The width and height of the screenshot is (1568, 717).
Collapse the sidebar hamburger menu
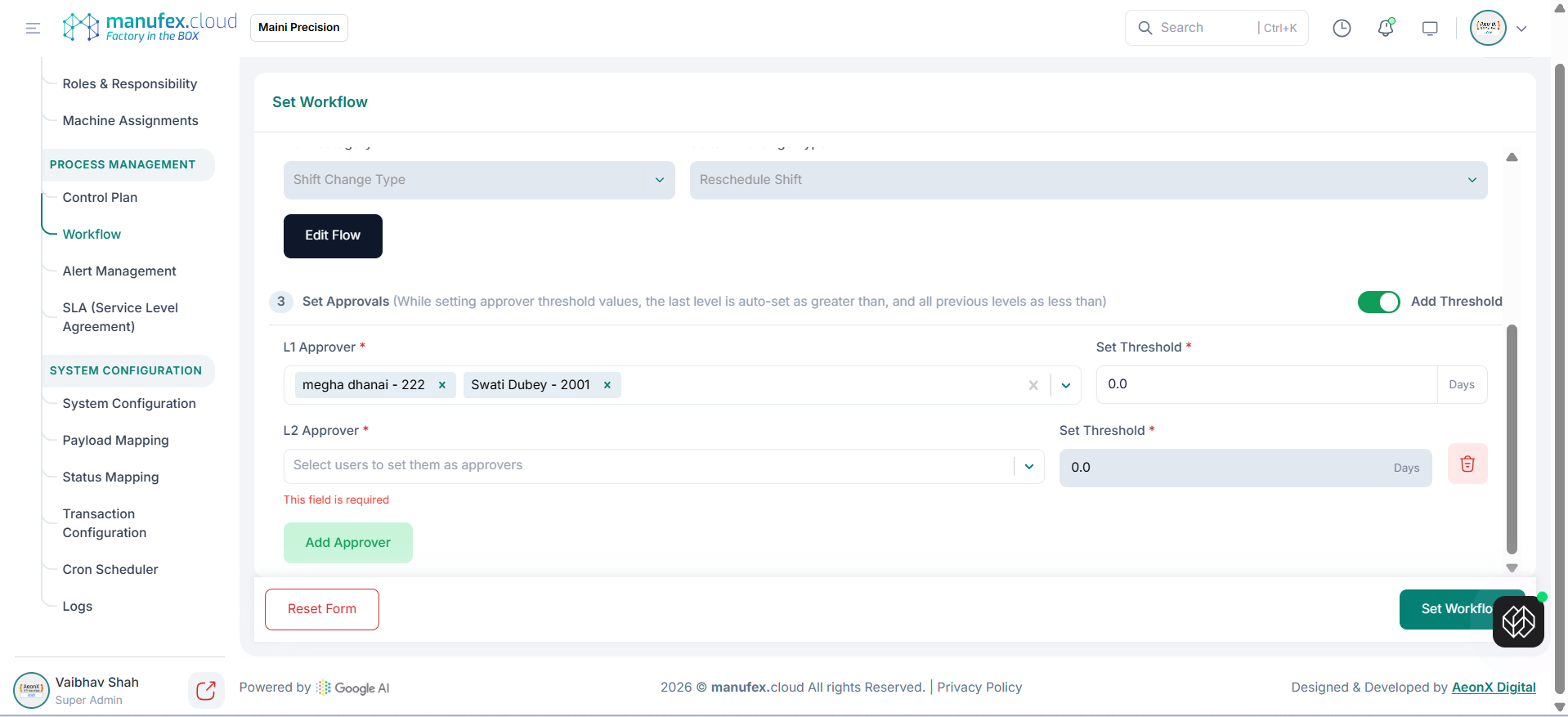click(x=33, y=28)
